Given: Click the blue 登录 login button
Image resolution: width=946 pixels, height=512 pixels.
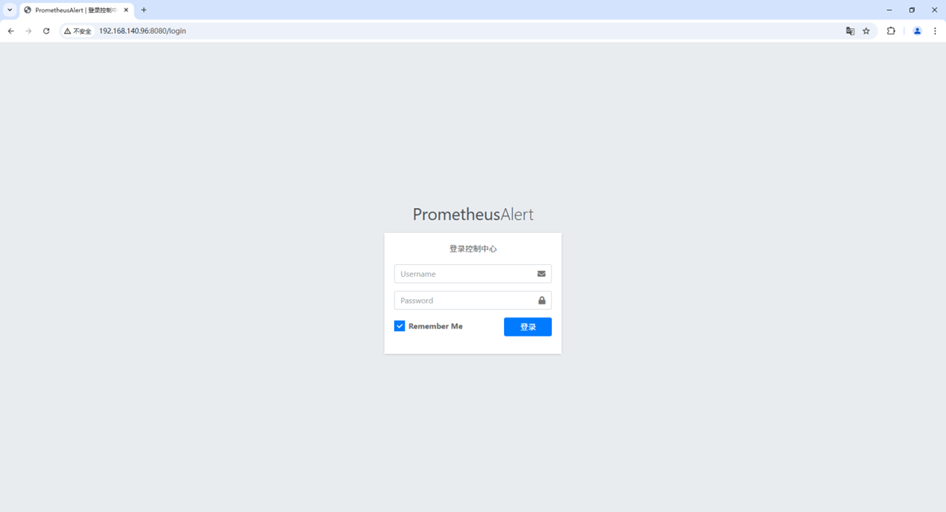Looking at the screenshot, I should (x=528, y=327).
